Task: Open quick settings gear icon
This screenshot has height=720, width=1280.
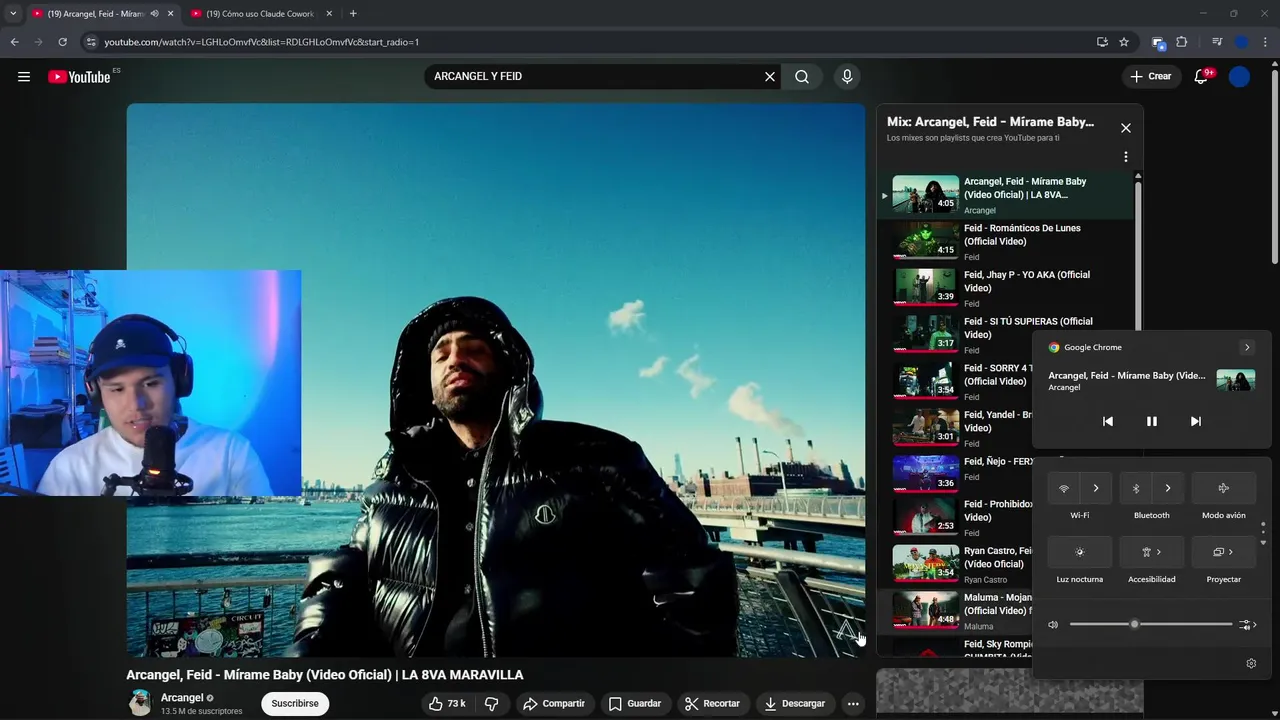Action: click(1251, 664)
